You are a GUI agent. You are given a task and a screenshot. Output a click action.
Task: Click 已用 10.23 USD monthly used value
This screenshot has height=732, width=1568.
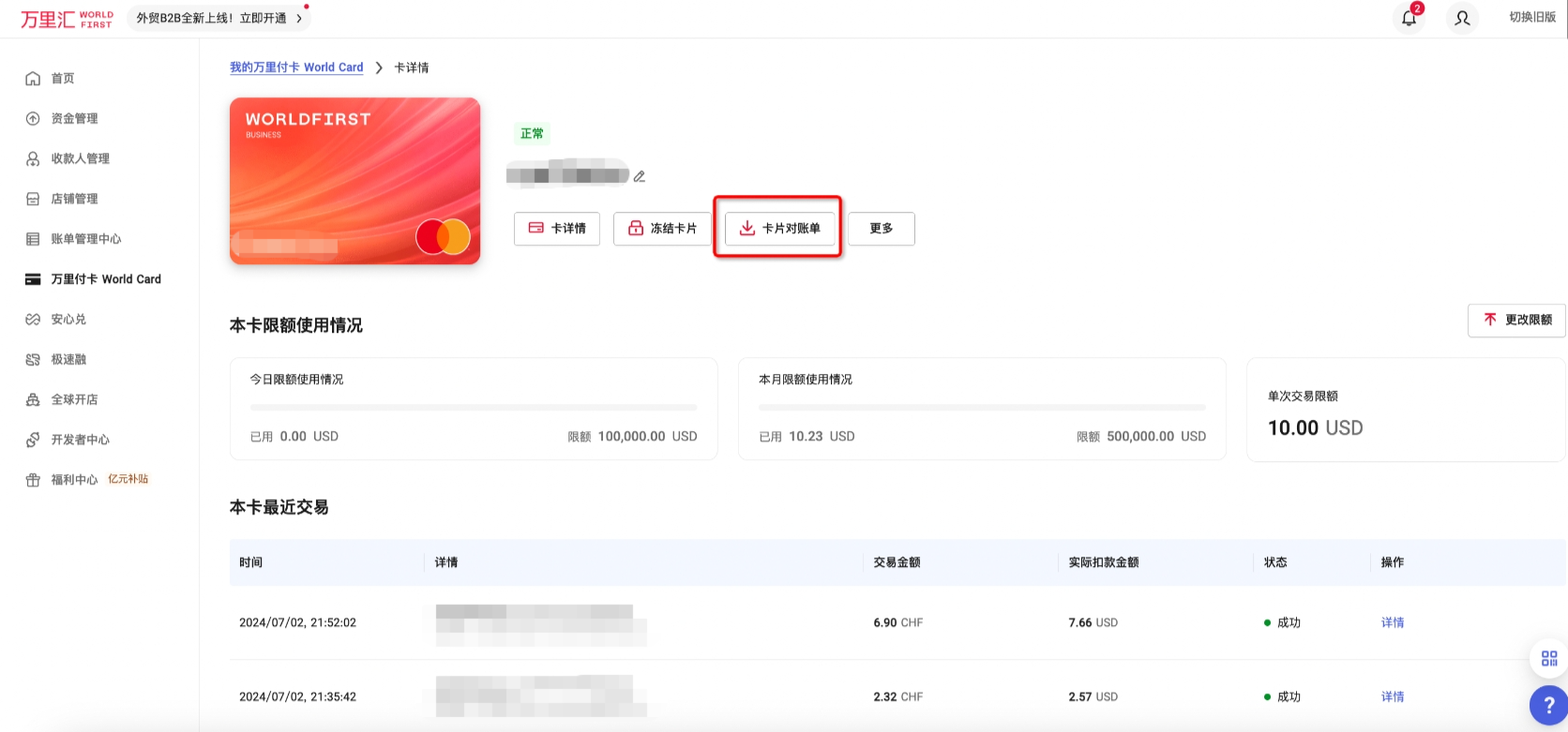(807, 437)
